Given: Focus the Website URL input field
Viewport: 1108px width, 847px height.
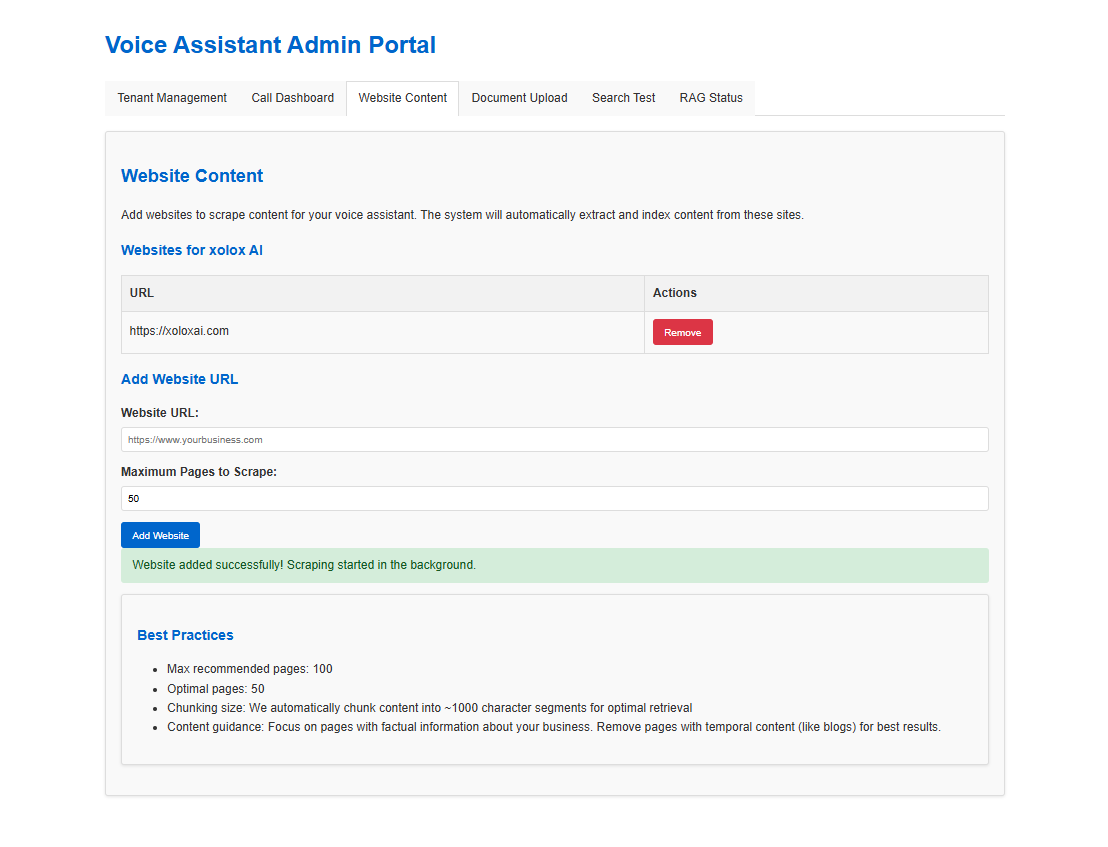Looking at the screenshot, I should point(554,440).
